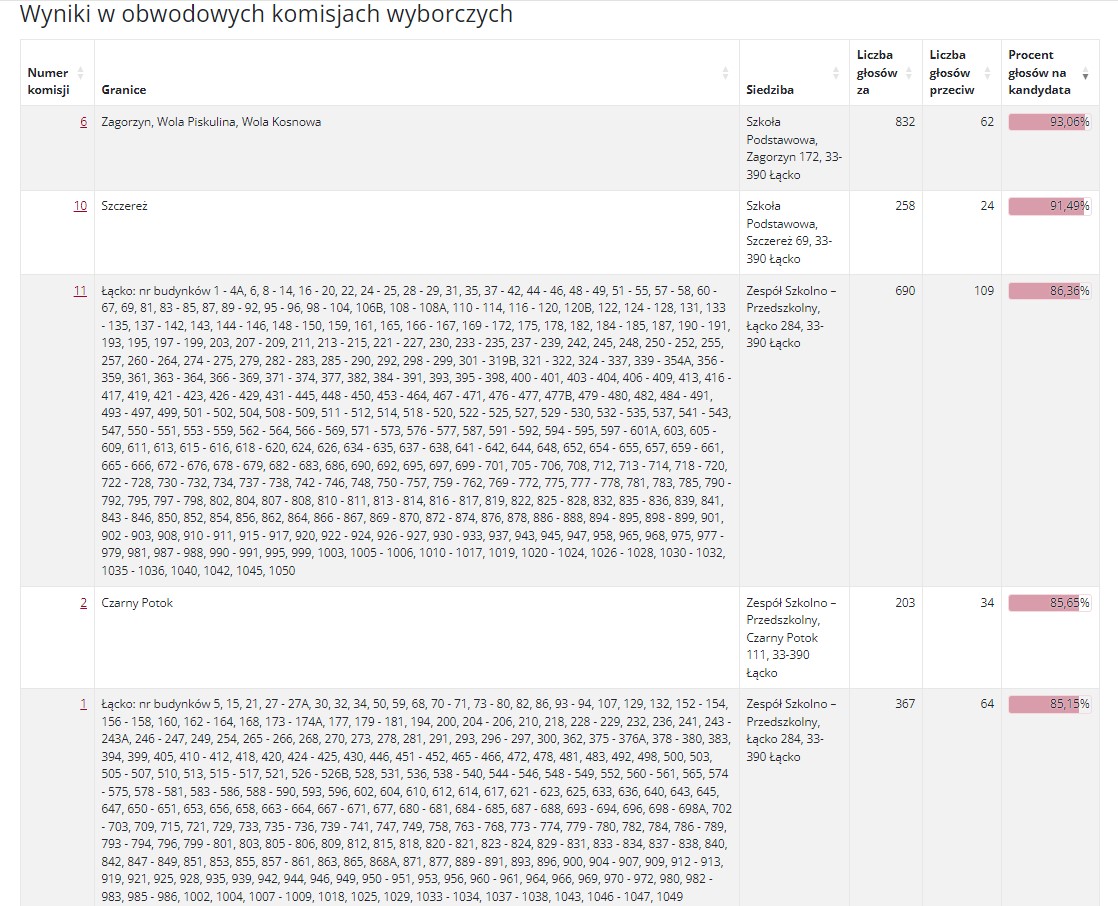Viewport: 1118px width, 906px height.
Task: Click votes-for value 690
Action: pyautogui.click(x=905, y=291)
